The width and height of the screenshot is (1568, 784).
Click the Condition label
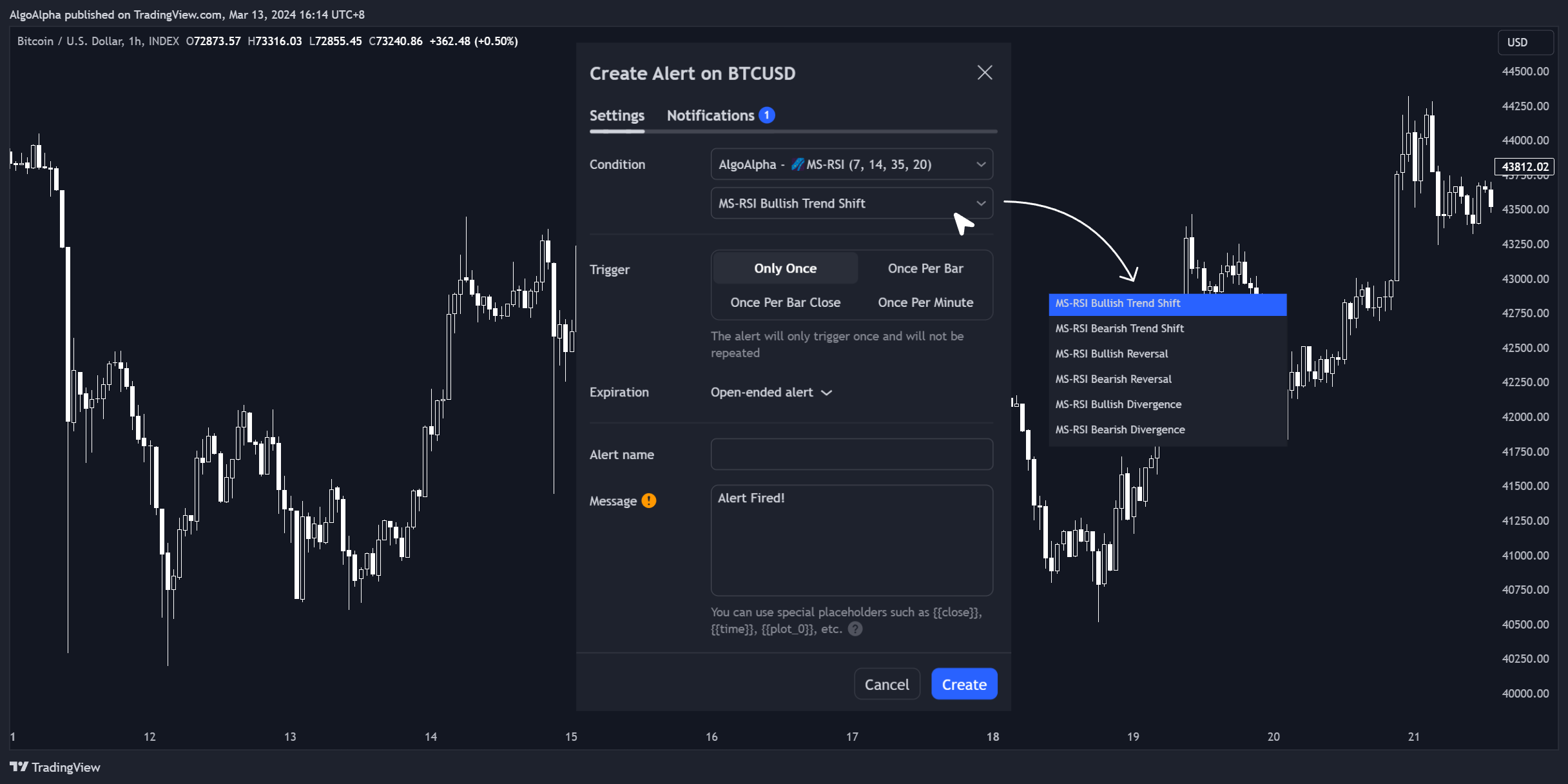tap(617, 164)
